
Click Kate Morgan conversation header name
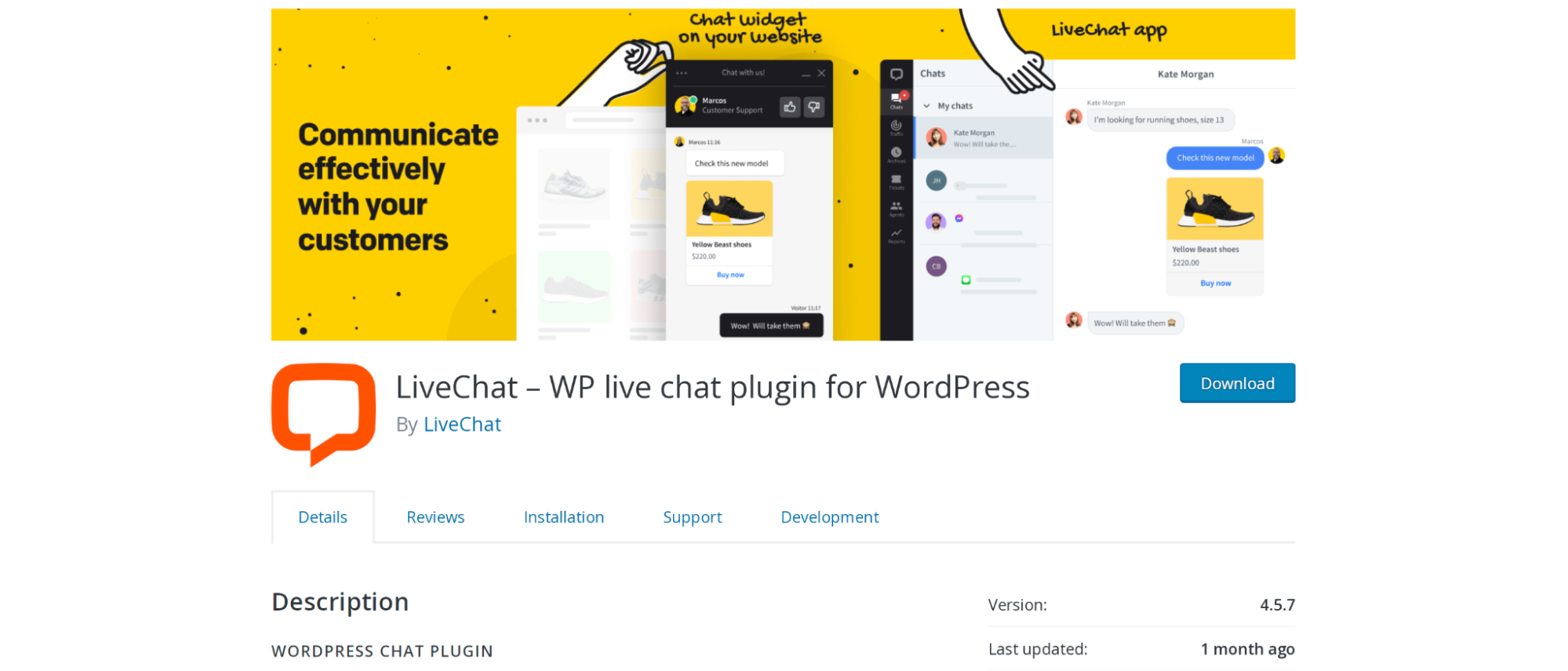click(x=1185, y=75)
